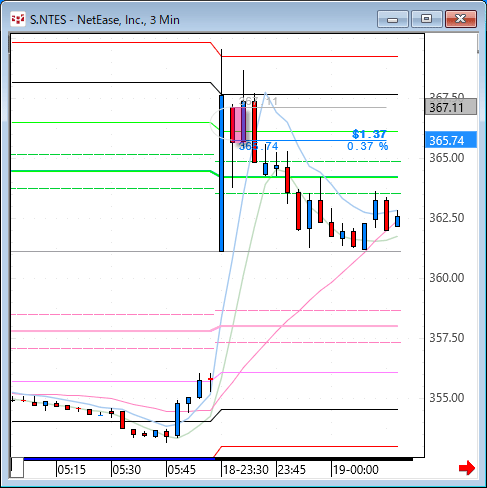This screenshot has height=488, width=487.
Task: Click the blue time scrollbar thumb
Action: click(x=119, y=459)
